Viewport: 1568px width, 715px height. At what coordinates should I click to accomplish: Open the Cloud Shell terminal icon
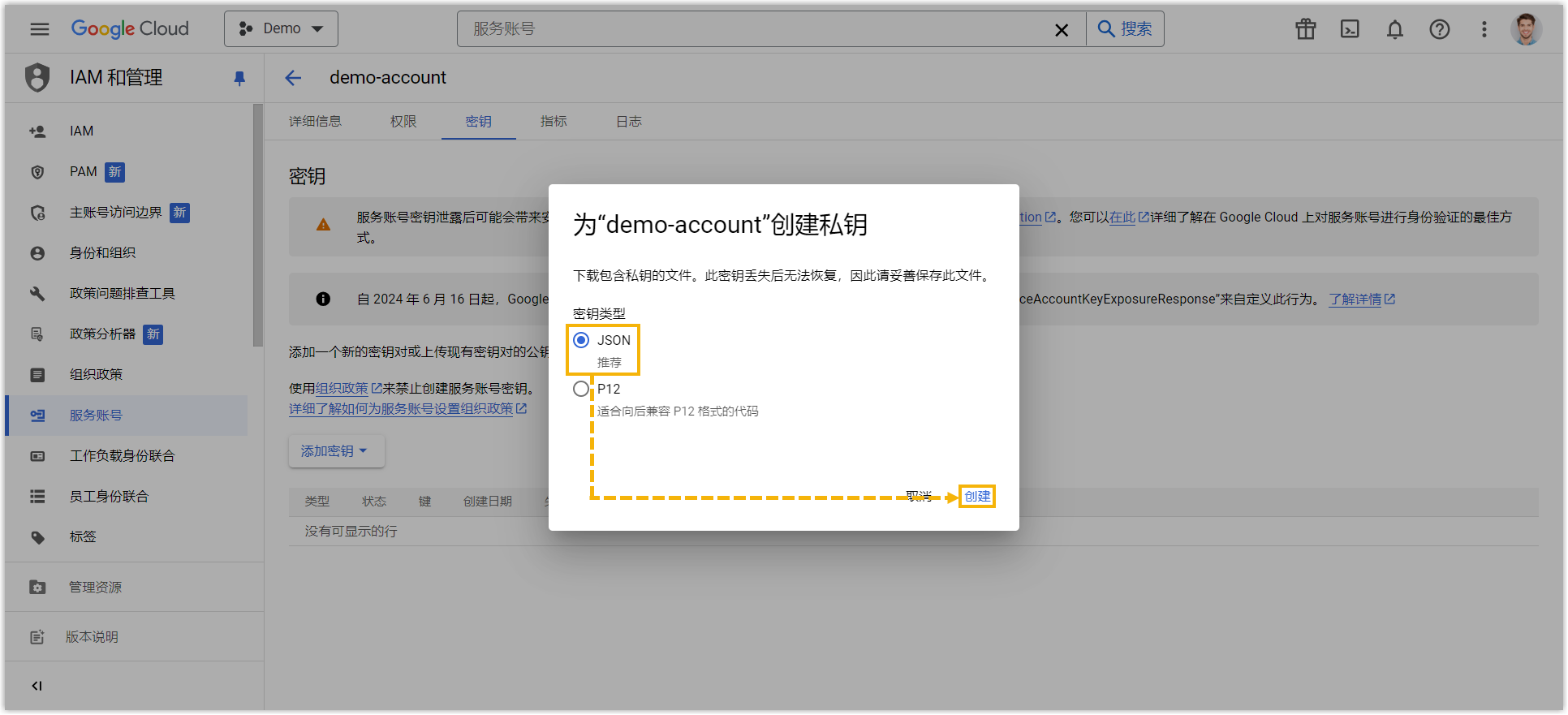click(1350, 29)
